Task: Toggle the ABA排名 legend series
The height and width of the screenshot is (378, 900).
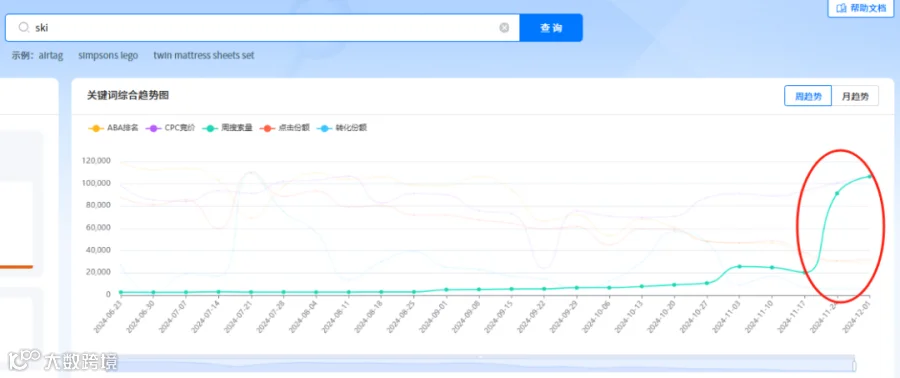Action: click(113, 128)
